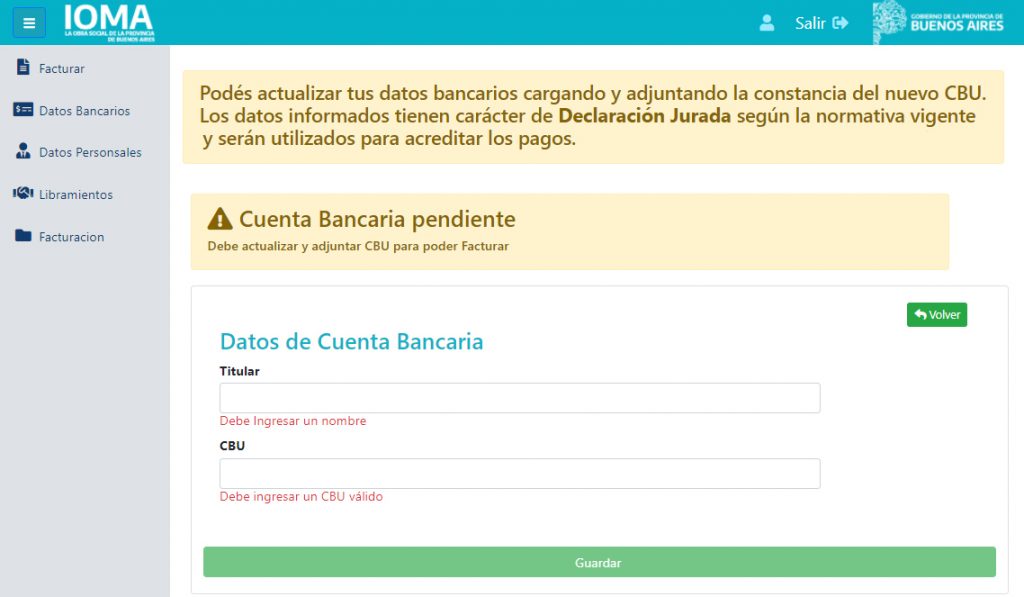The width and height of the screenshot is (1024, 597).
Task: Toggle the hamburger sidebar menu button
Action: [x=29, y=23]
